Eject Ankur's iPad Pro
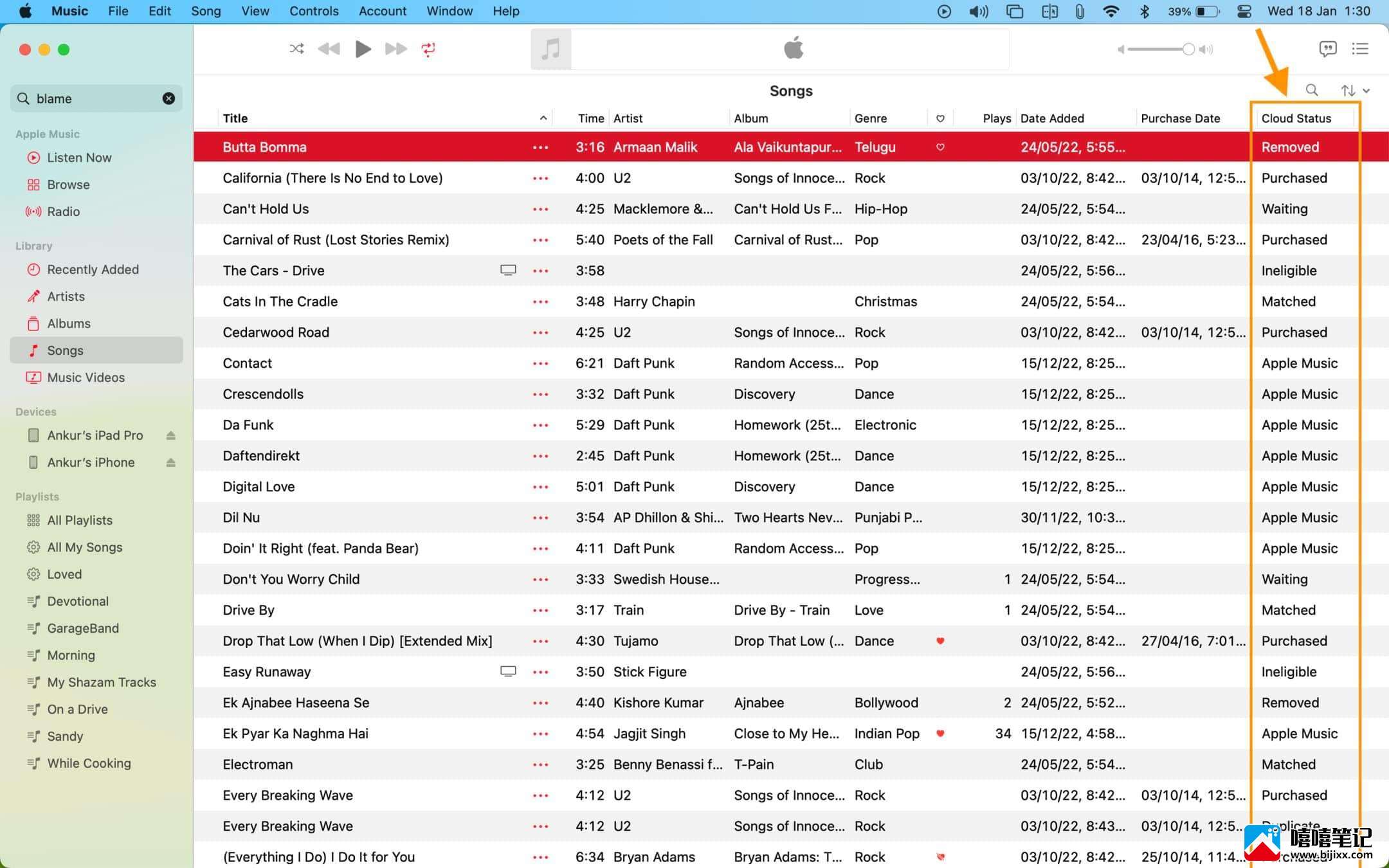 [x=170, y=435]
